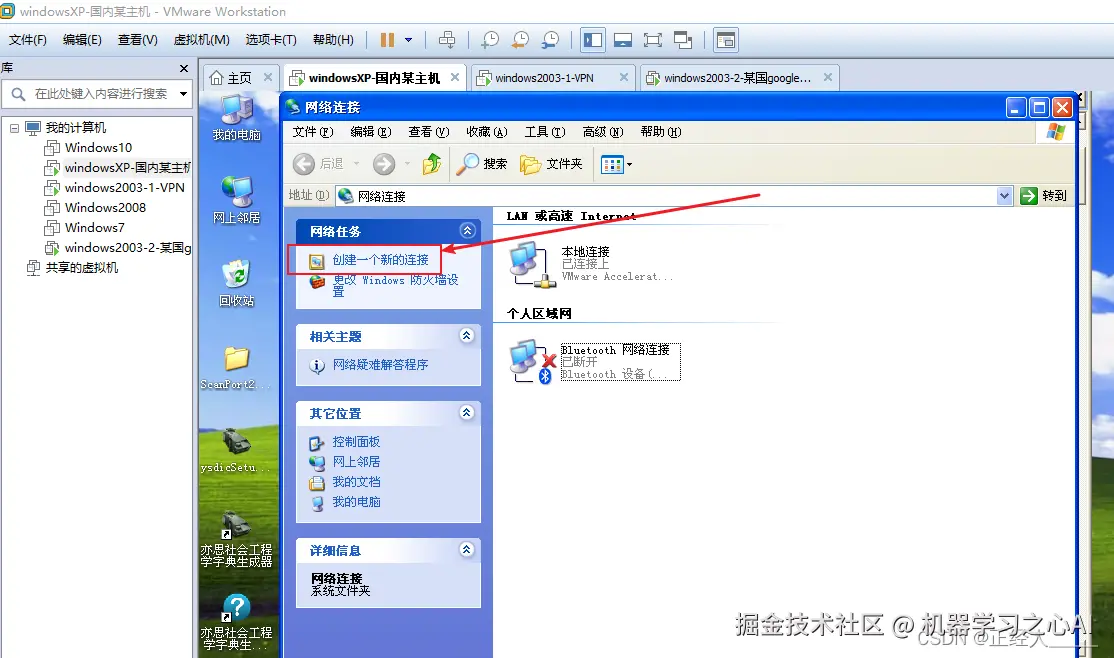Click the 文件夹 toolbar button
1114x658 pixels.
(551, 164)
